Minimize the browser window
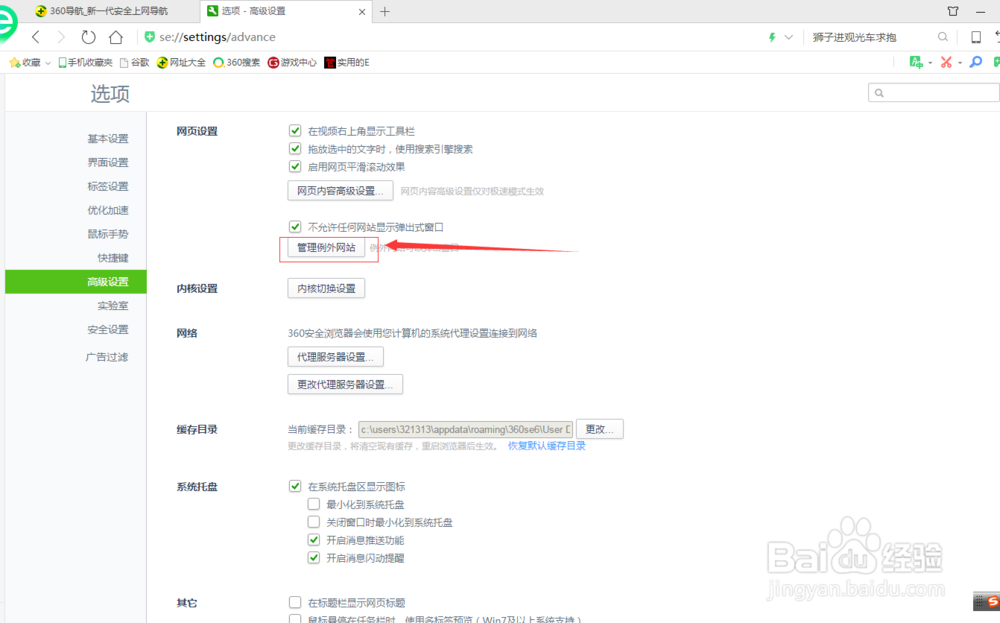 [x=980, y=11]
